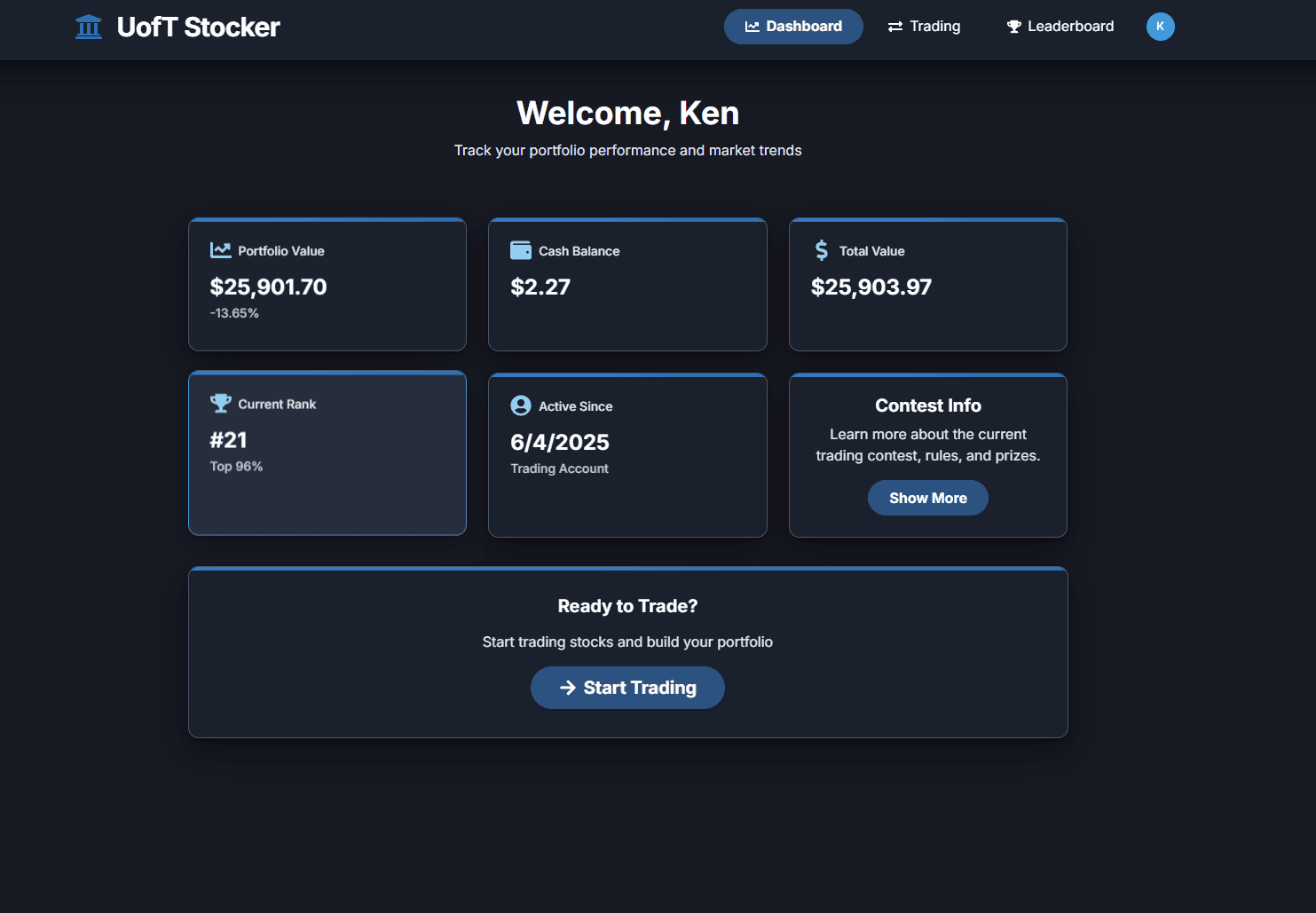
Task: Click the UofT Stocker bank building logo icon
Action: 89,28
